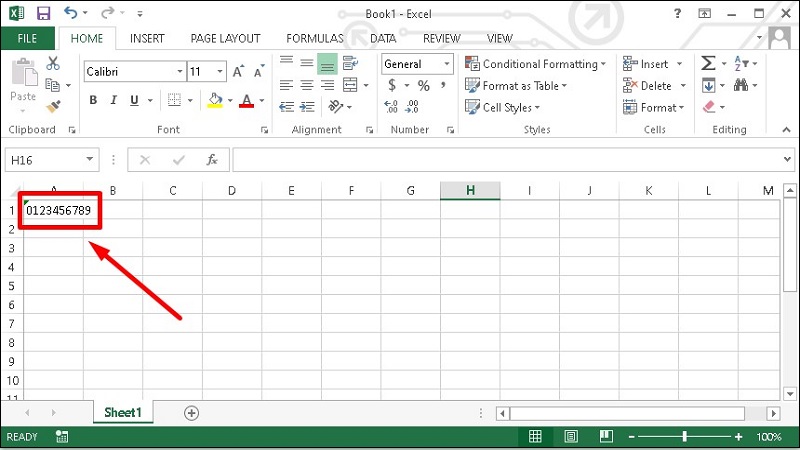800x450 pixels.
Task: Open the Calibri font name dropdown
Action: point(180,71)
